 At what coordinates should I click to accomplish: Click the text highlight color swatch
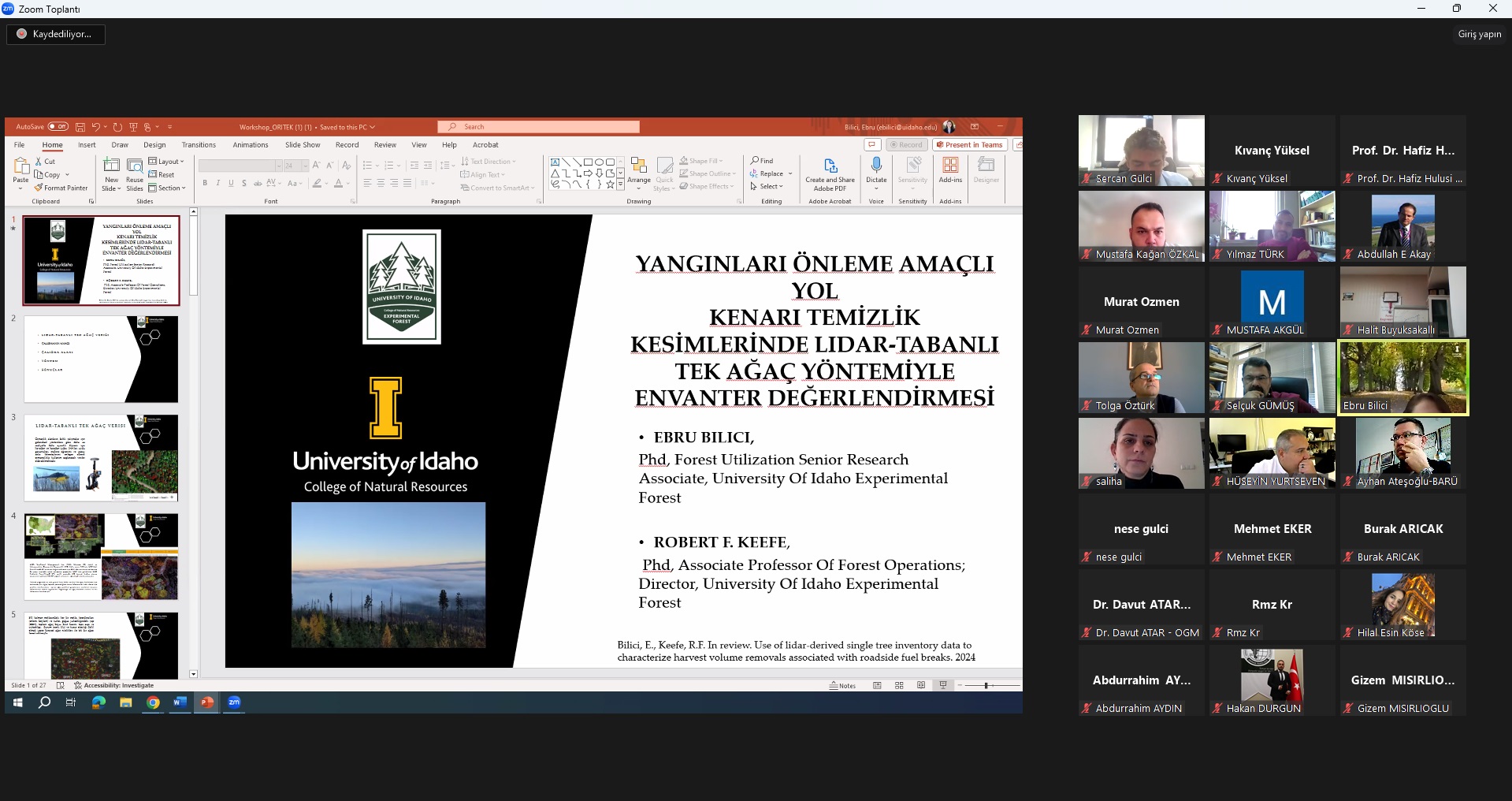pos(317,183)
